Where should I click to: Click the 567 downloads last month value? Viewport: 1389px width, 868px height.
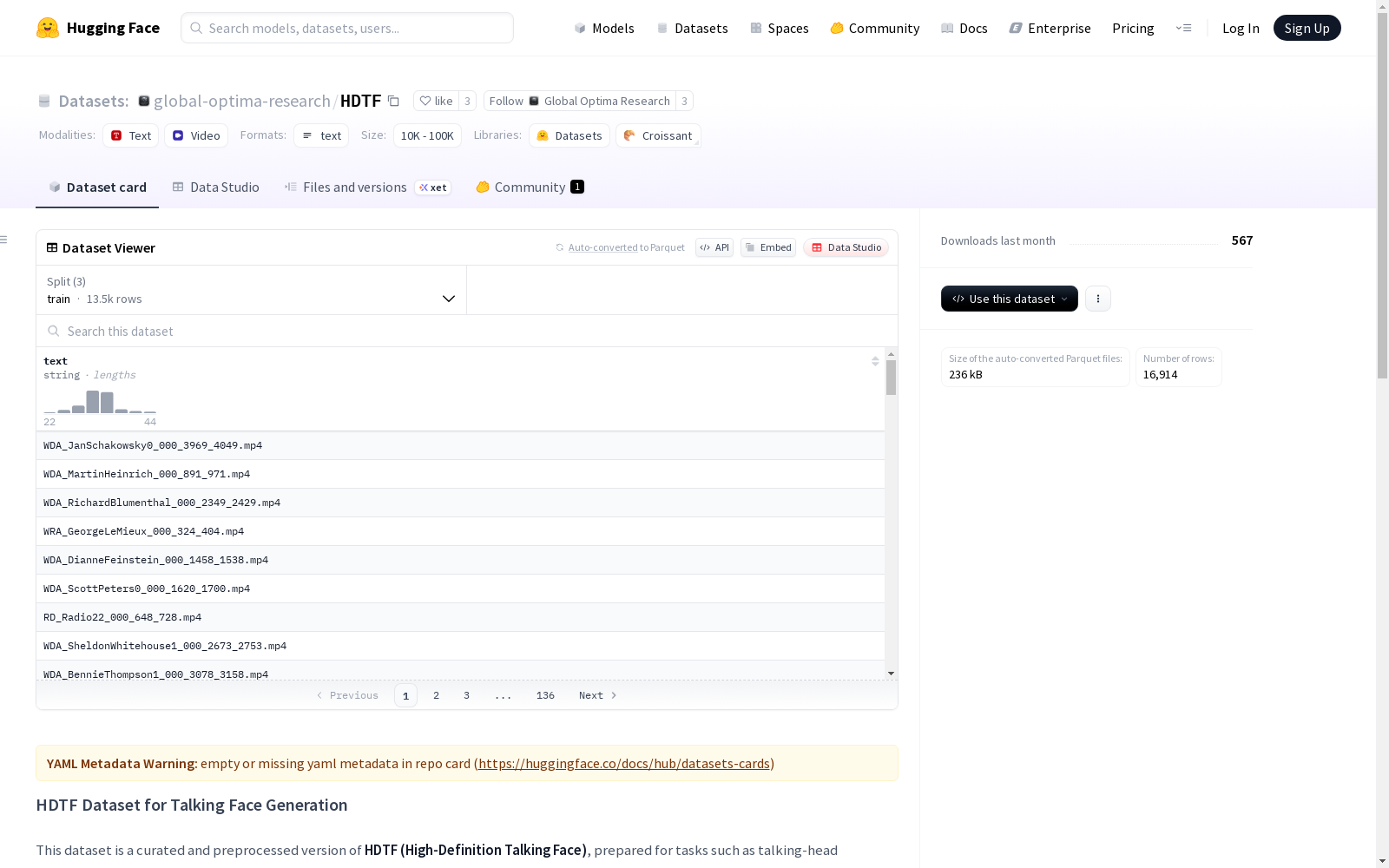click(1242, 240)
